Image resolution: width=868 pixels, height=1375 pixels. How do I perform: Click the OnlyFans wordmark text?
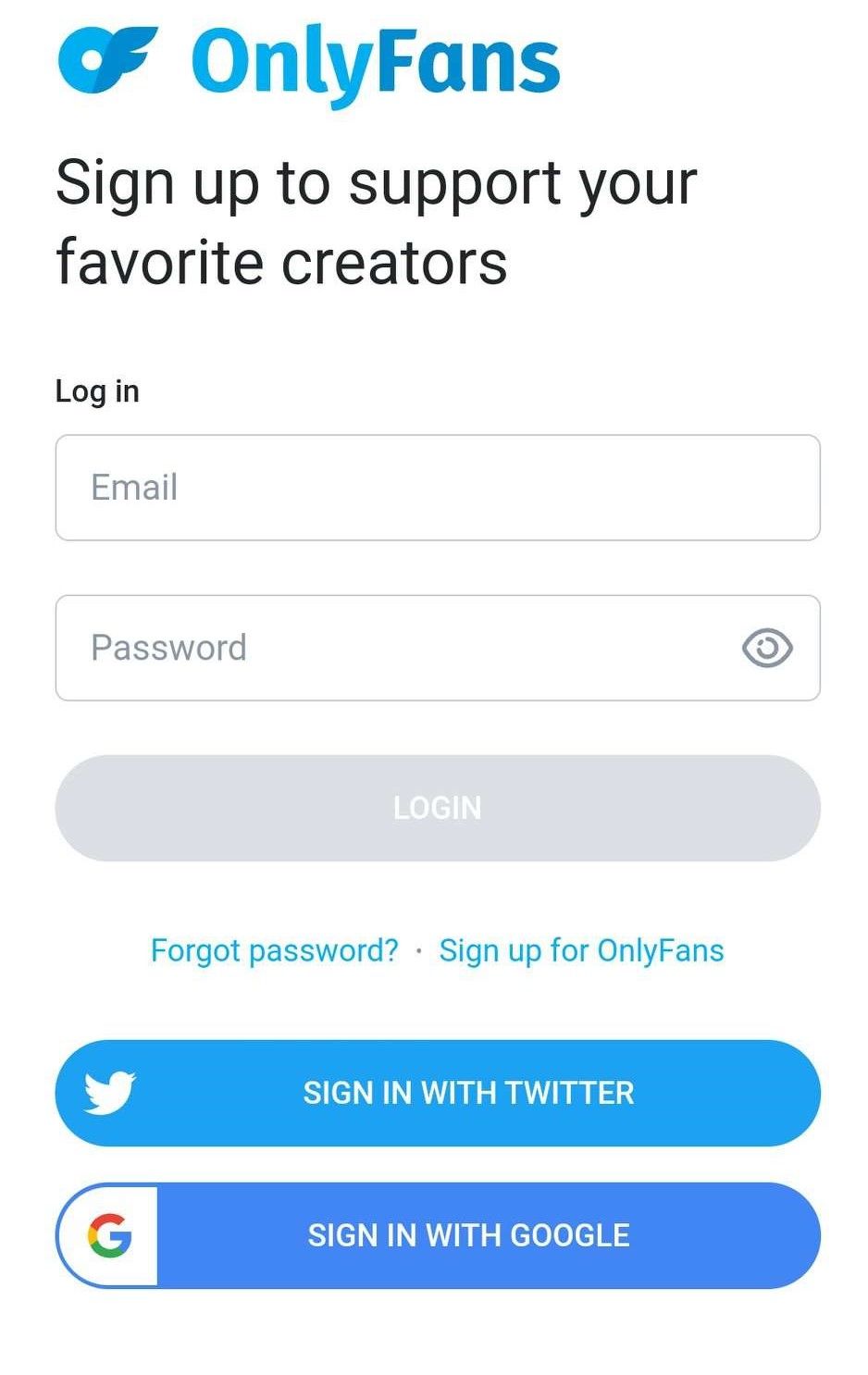click(x=376, y=64)
